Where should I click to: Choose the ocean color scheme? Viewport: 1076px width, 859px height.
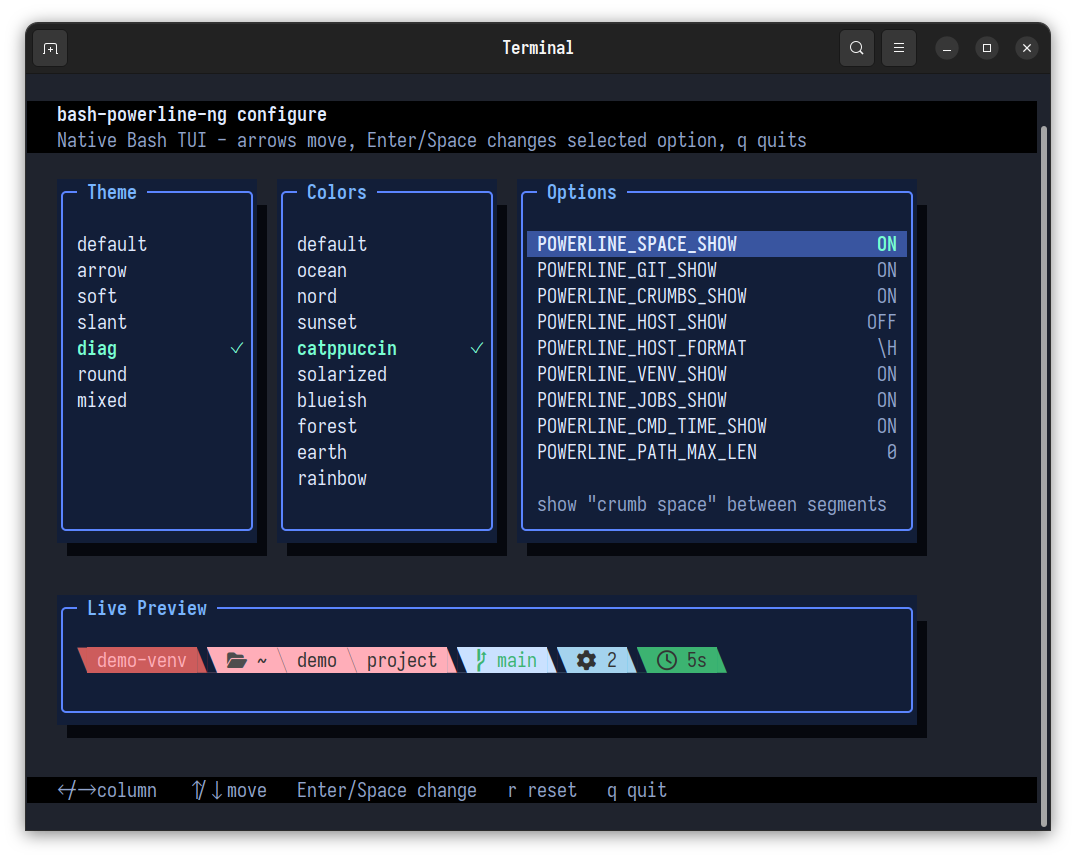(x=322, y=270)
